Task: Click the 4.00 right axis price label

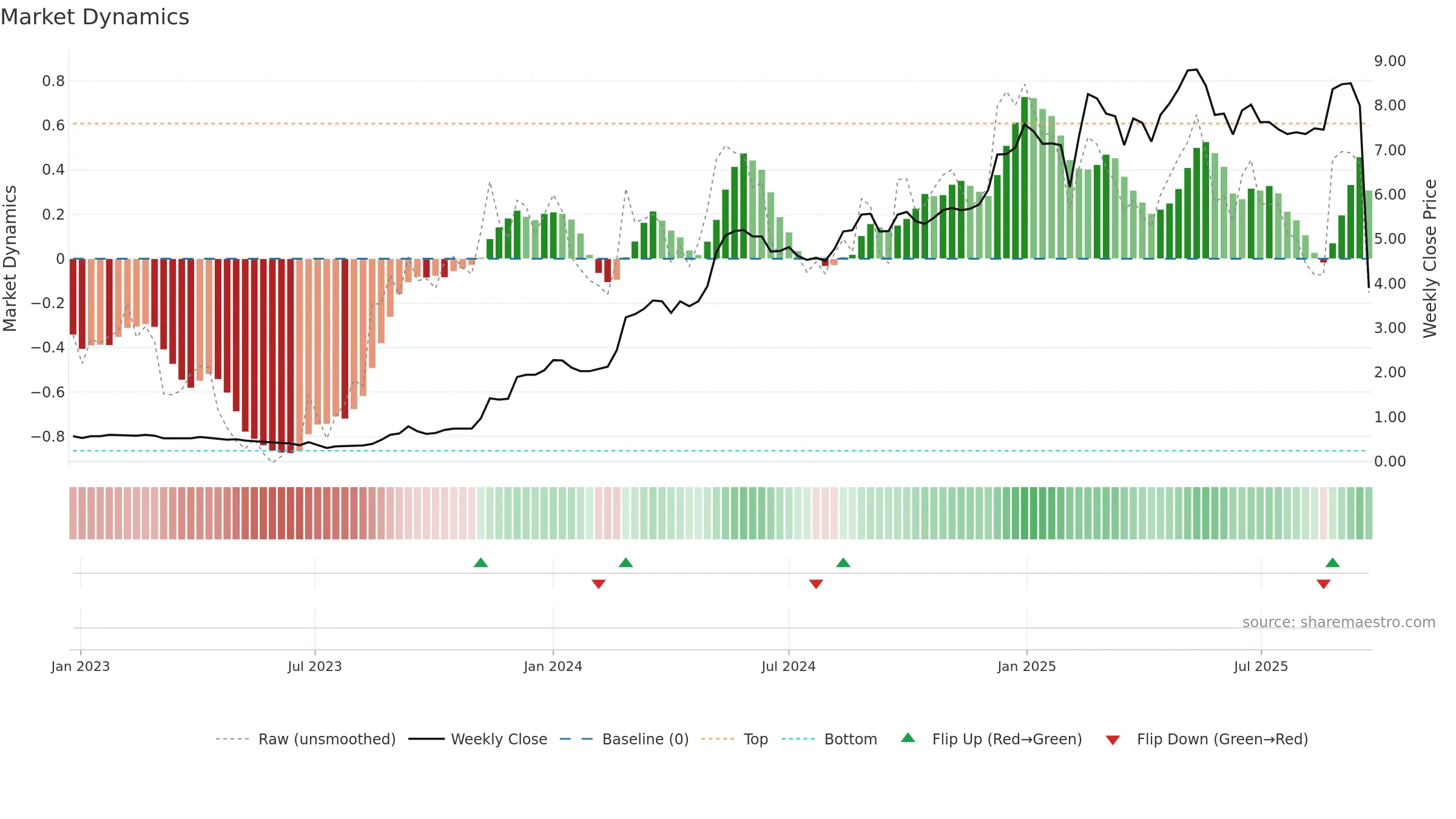Action: (x=1390, y=283)
